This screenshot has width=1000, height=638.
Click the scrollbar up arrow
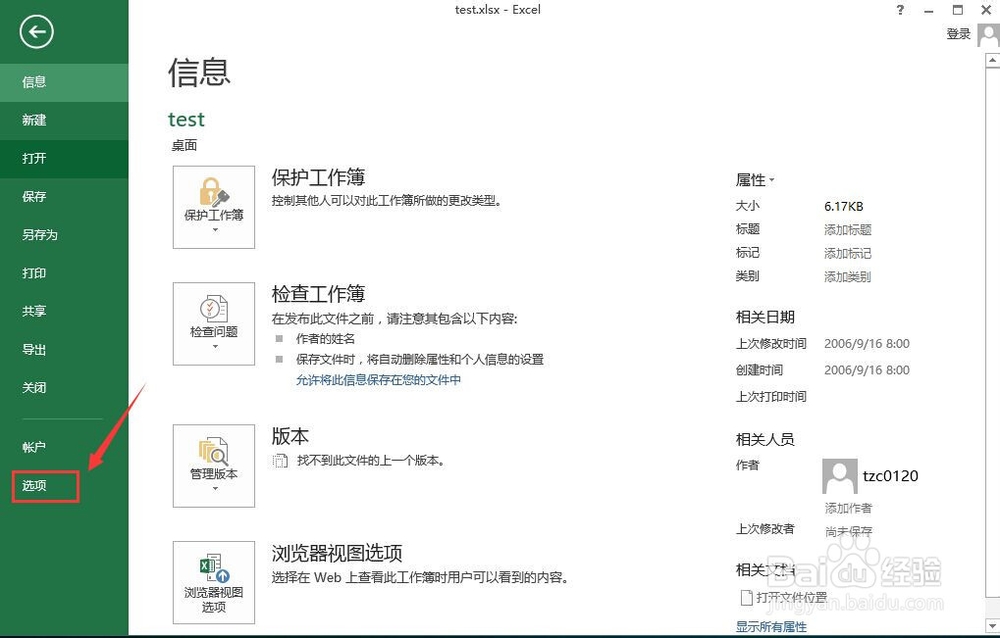(x=992, y=61)
